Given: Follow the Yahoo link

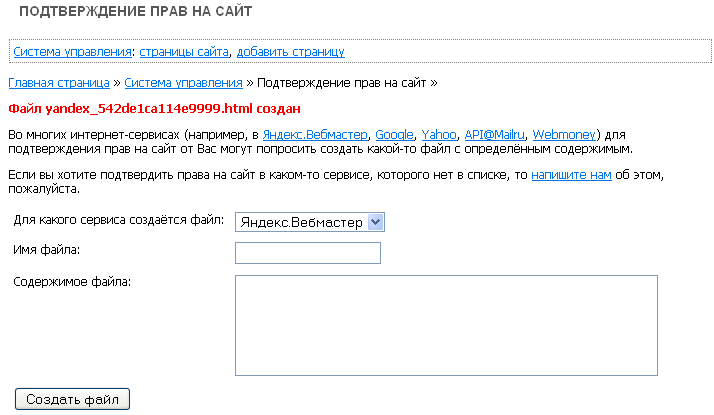Looking at the screenshot, I should [x=438, y=134].
